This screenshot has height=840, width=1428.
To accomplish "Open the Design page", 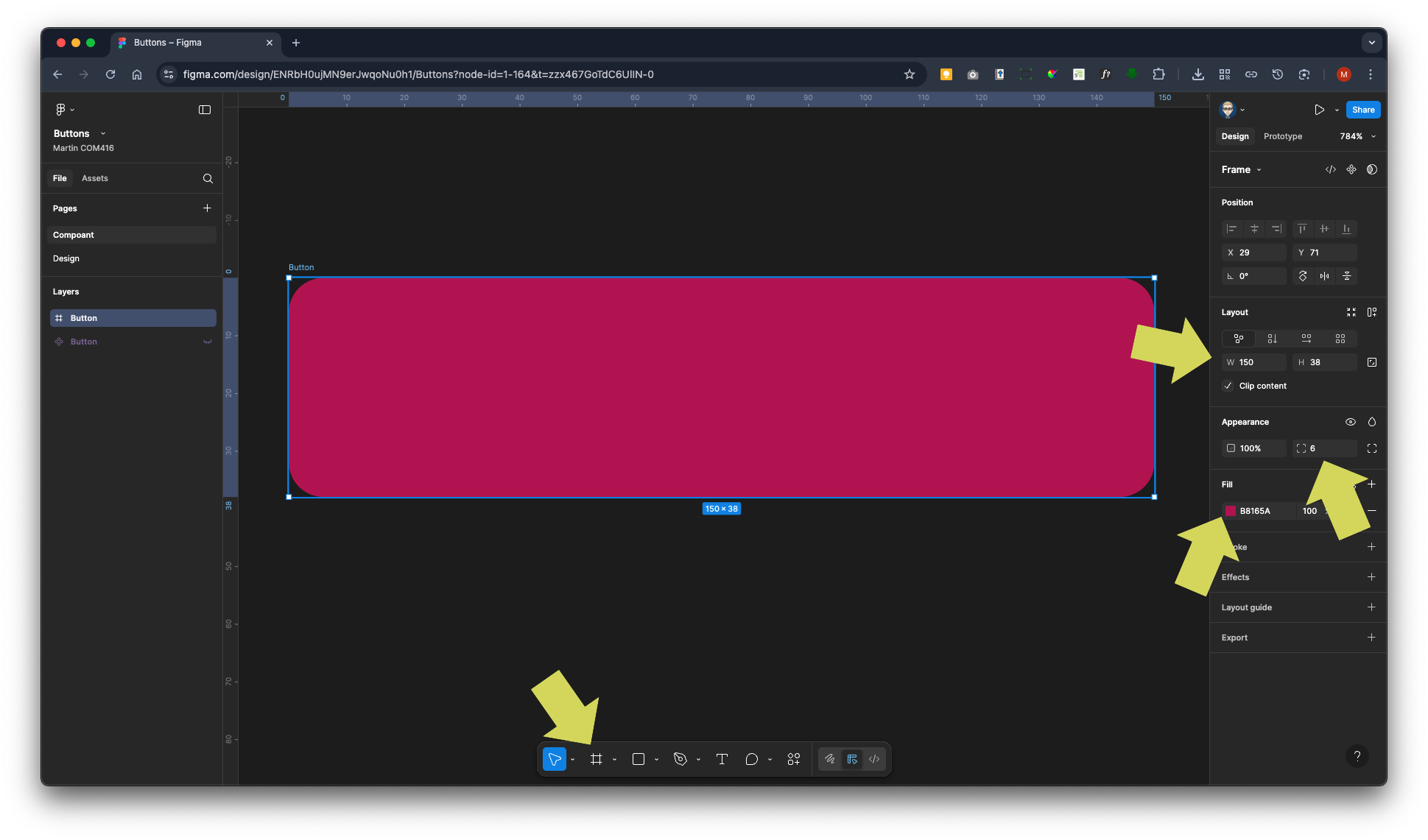I will 66,258.
